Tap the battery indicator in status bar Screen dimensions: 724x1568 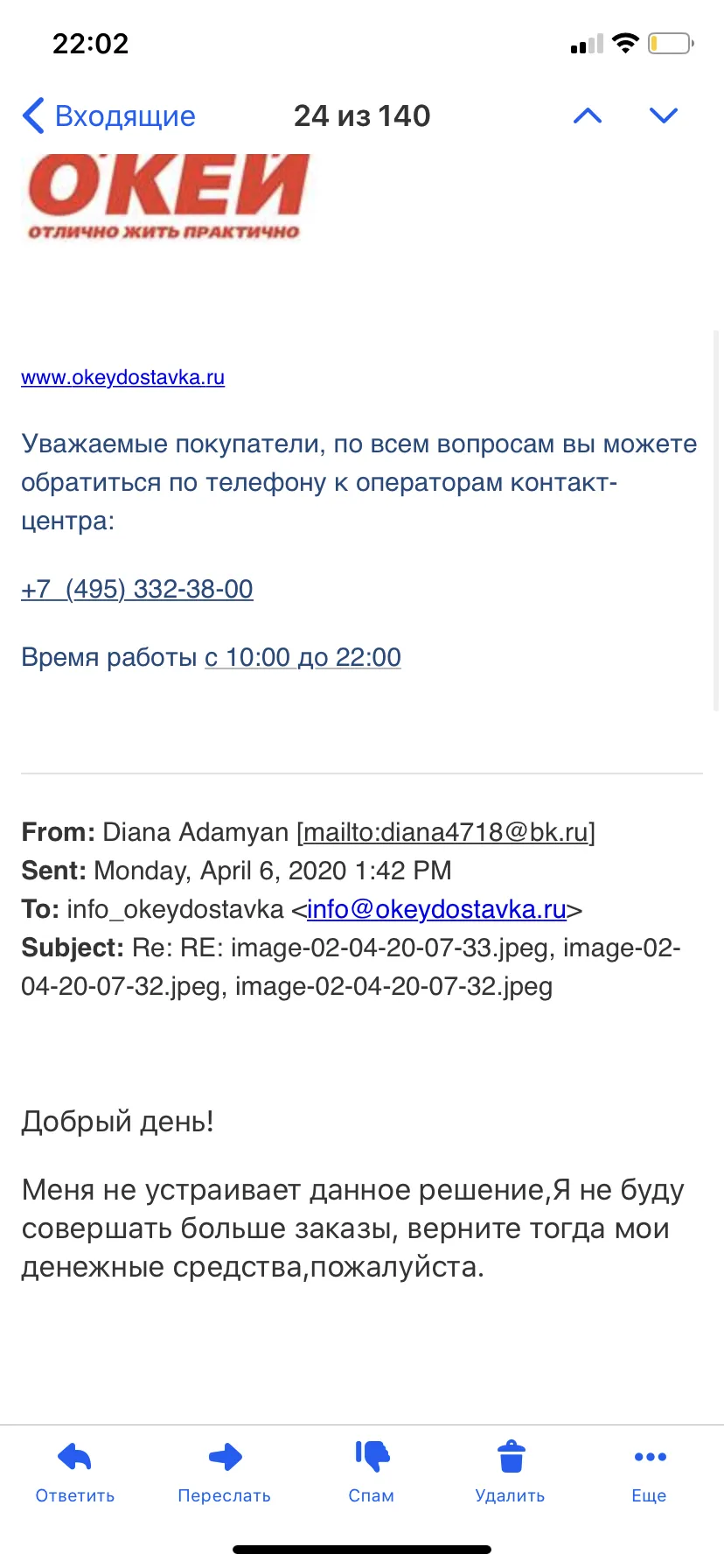pyautogui.click(x=671, y=43)
